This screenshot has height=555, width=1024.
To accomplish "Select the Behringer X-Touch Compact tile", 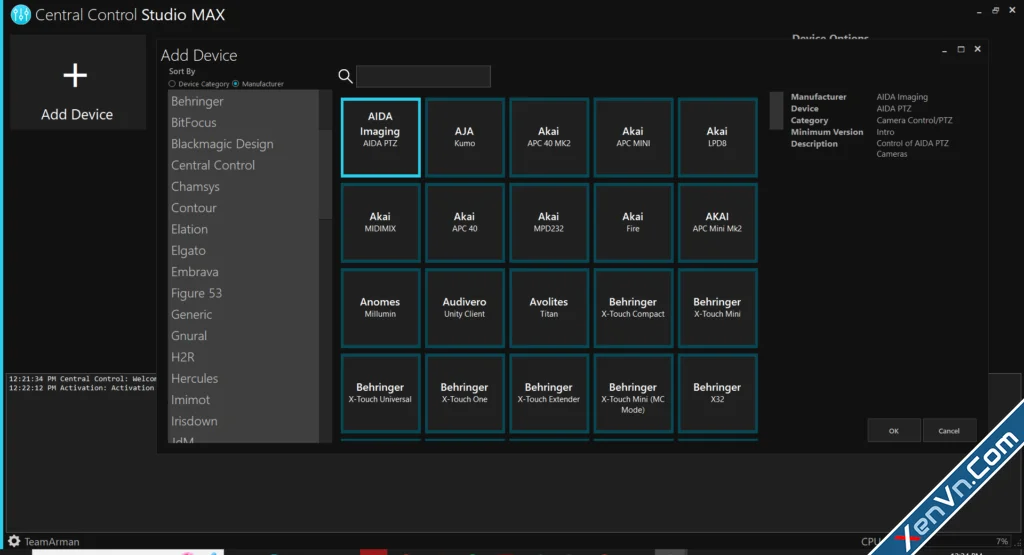I will (x=633, y=308).
